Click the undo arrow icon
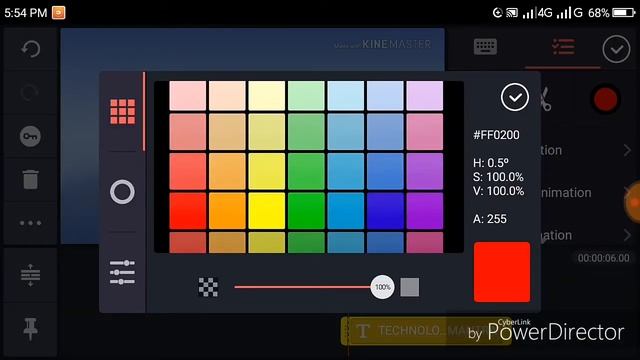This screenshot has height=360, width=640. (x=31, y=49)
